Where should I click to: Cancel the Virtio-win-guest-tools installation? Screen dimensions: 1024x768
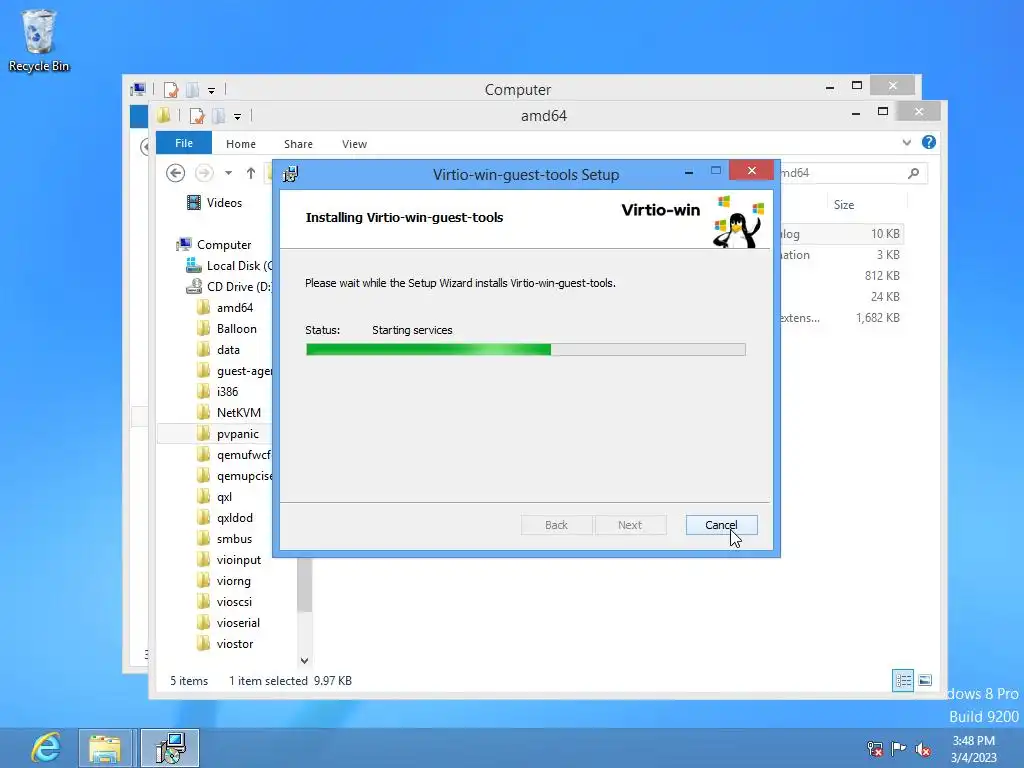point(722,525)
